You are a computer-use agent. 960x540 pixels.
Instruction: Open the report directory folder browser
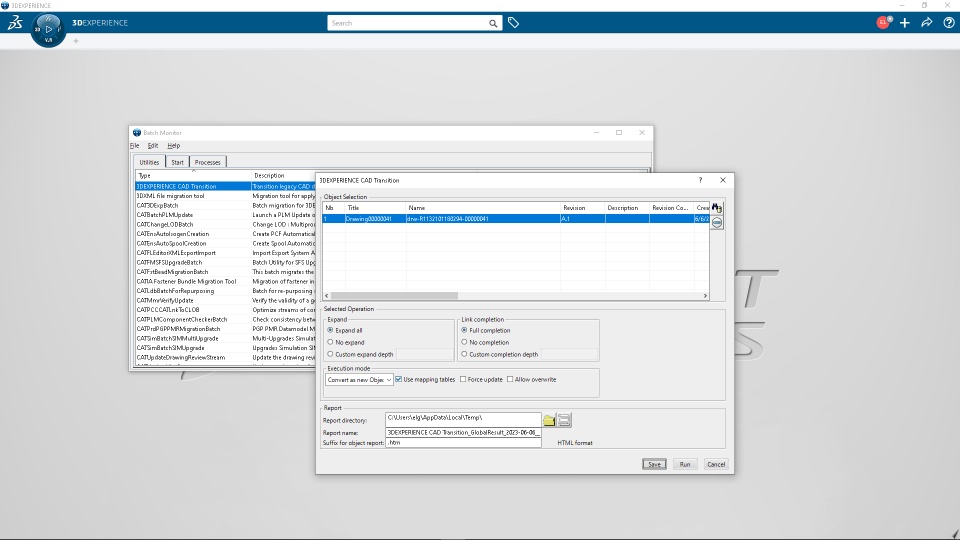click(x=549, y=420)
